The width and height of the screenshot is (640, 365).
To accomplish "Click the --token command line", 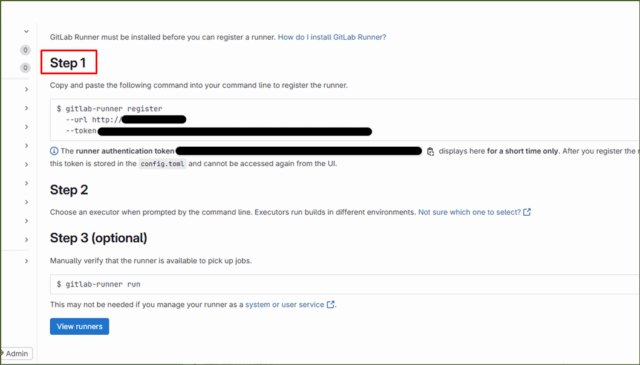I will (219, 131).
